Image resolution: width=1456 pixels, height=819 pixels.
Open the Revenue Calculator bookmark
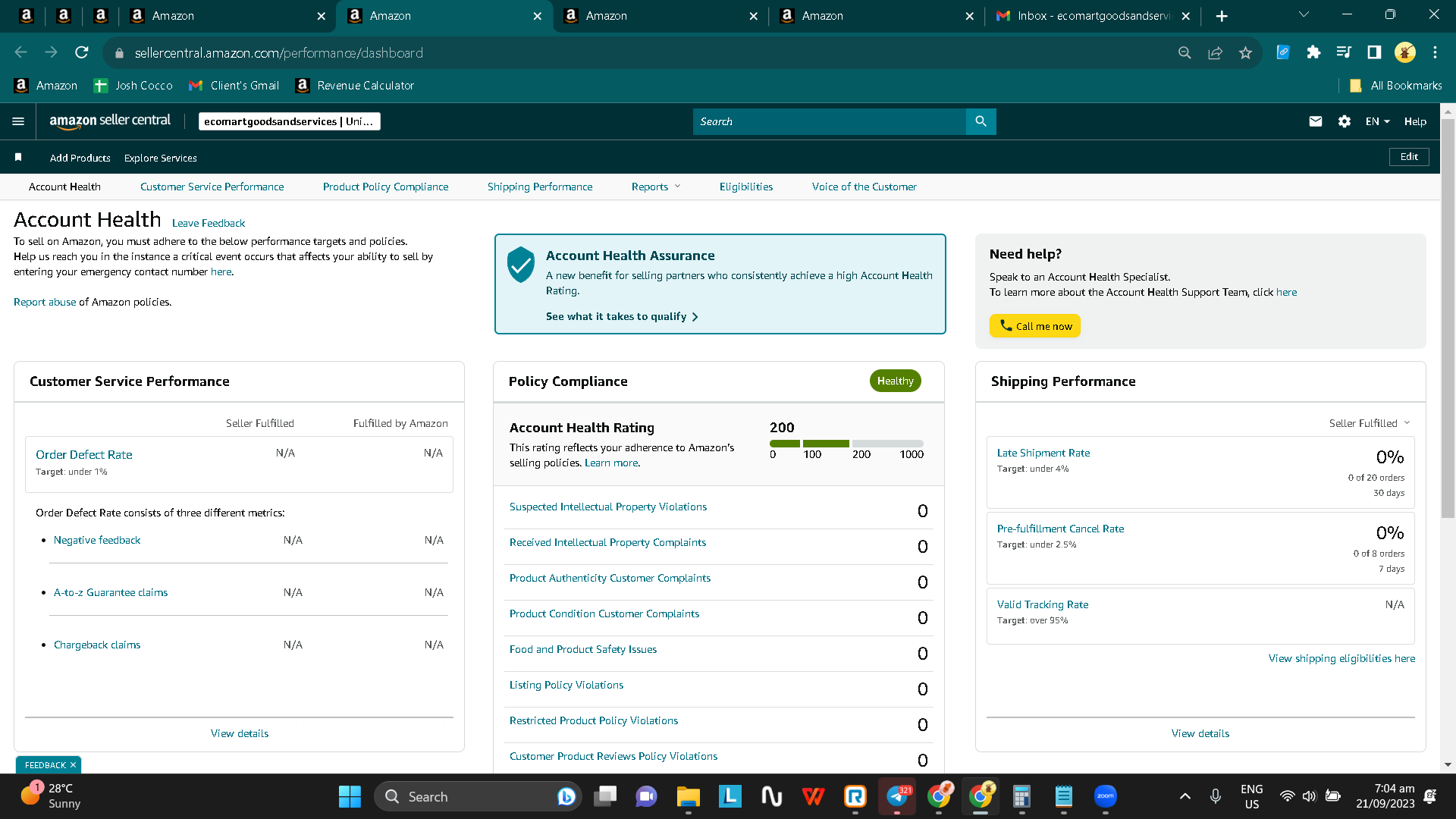(x=355, y=86)
